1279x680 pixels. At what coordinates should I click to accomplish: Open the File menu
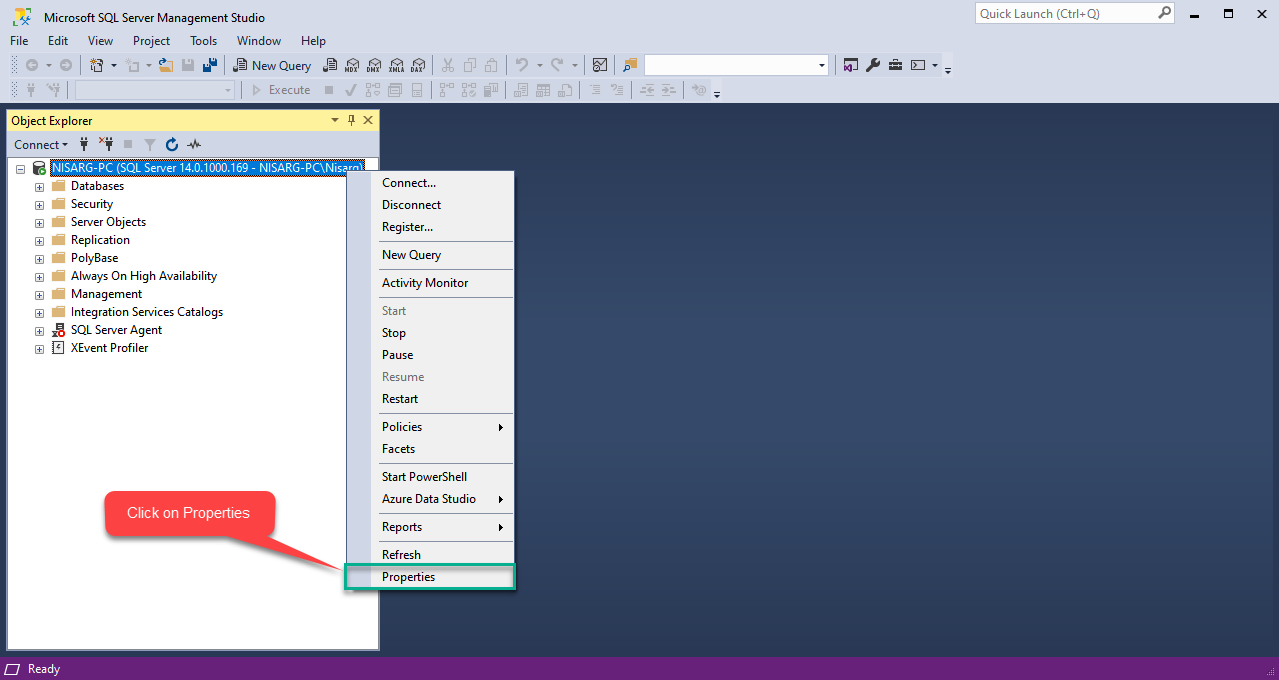coord(19,41)
